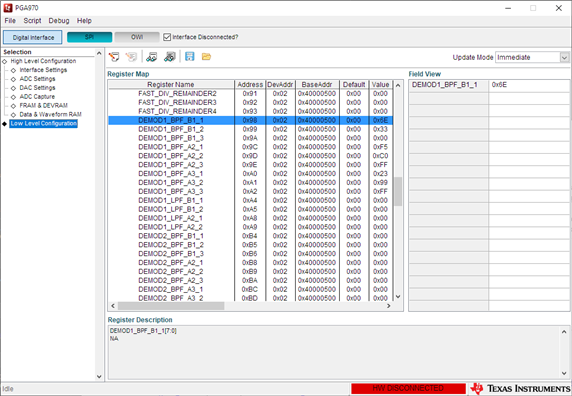572x396 pixels.
Task: Open the ADC Settings tree item
Action: click(x=37, y=79)
